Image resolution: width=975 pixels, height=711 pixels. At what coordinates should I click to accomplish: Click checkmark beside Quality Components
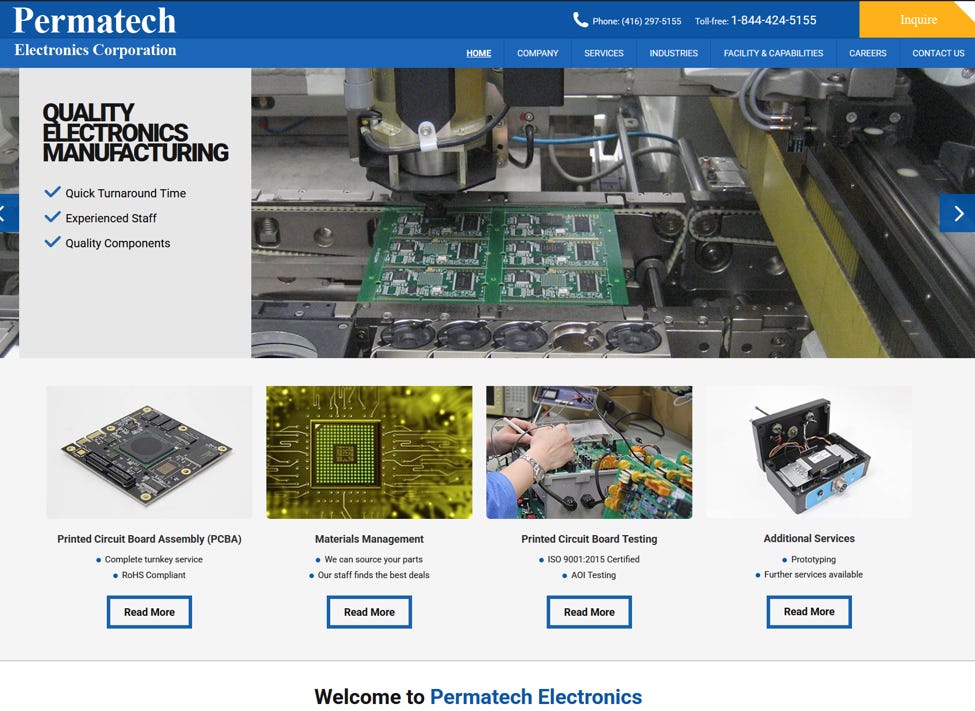(53, 241)
